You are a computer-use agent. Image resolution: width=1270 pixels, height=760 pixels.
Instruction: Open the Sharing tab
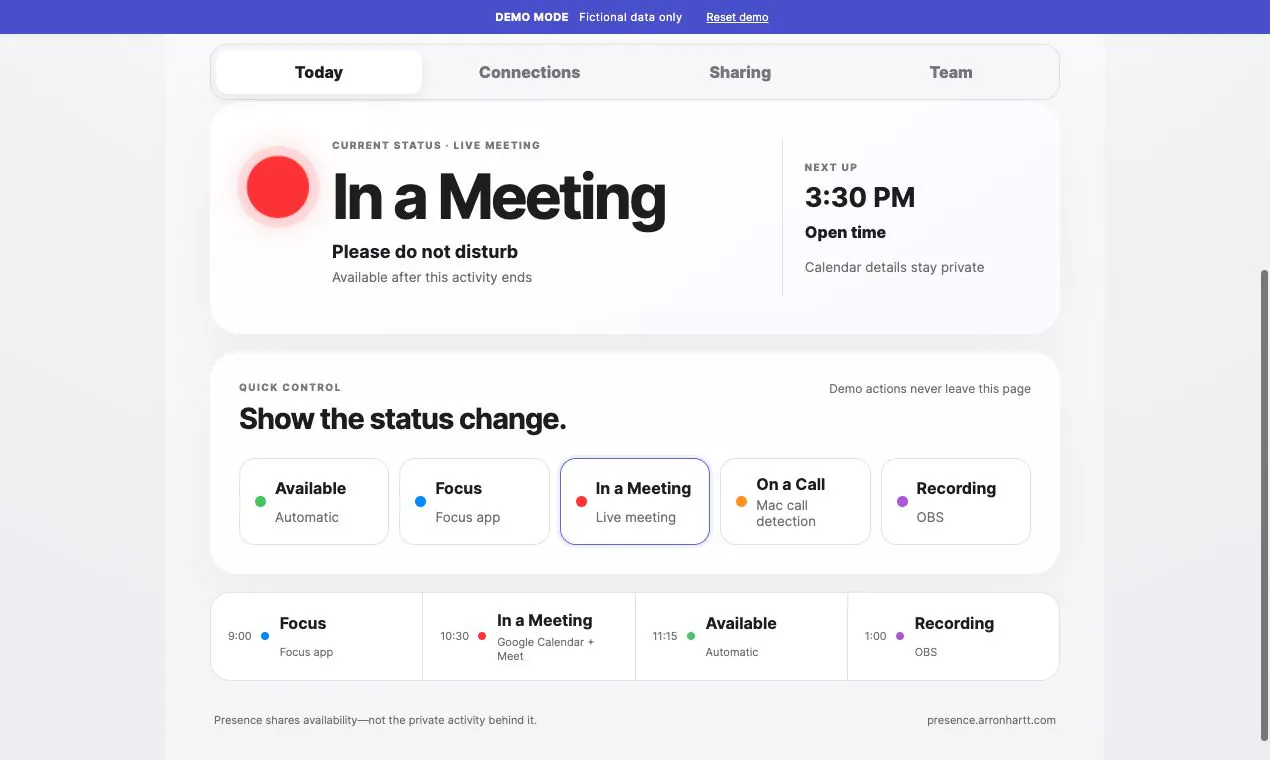click(740, 72)
